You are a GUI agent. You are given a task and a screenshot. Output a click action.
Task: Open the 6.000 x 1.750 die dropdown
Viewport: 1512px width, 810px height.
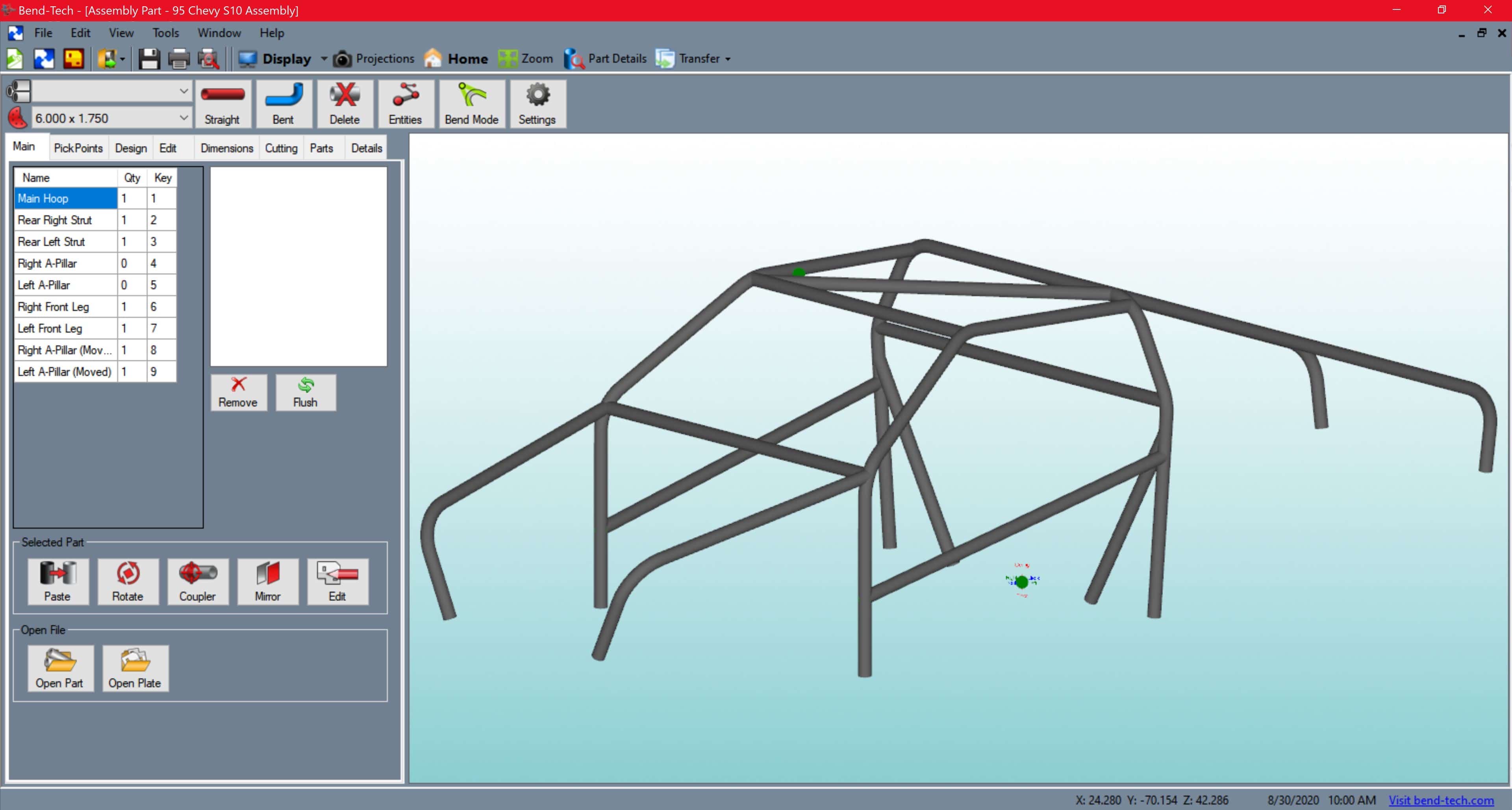pos(183,117)
